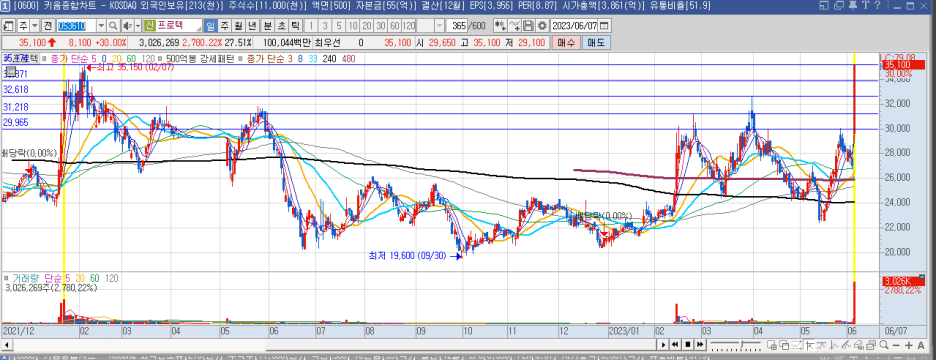Fast-forward the chart replay
This screenshot has width=936, height=360.
700,344
